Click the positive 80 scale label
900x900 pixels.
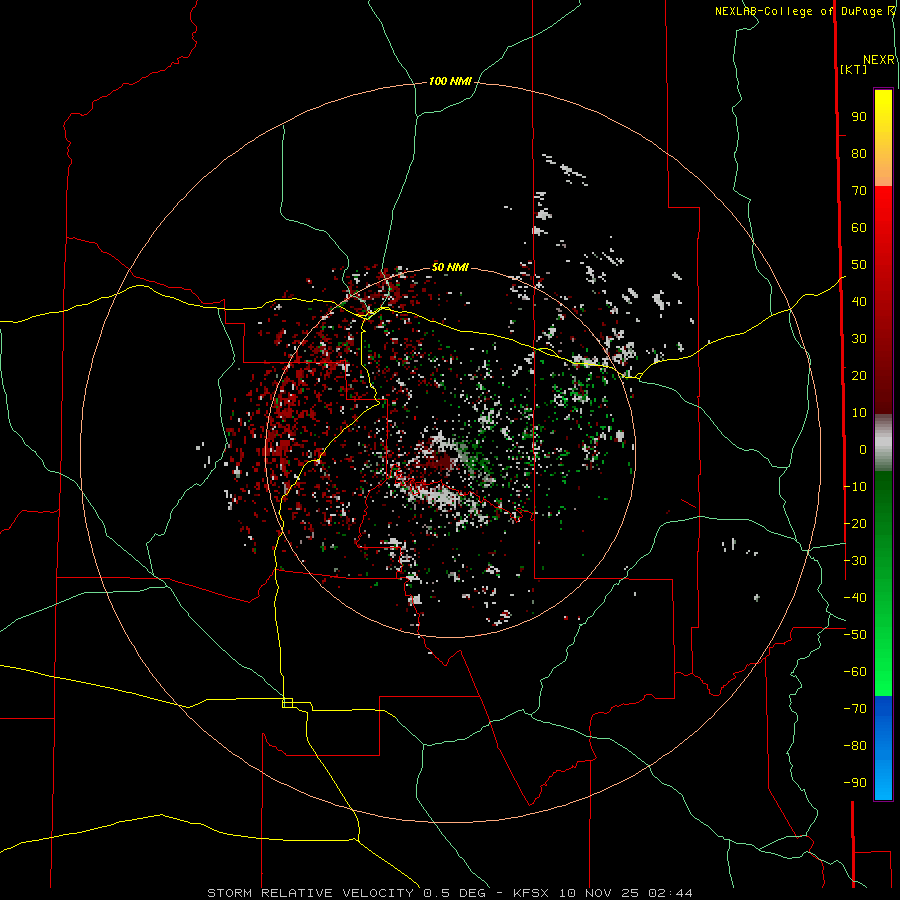(859, 154)
